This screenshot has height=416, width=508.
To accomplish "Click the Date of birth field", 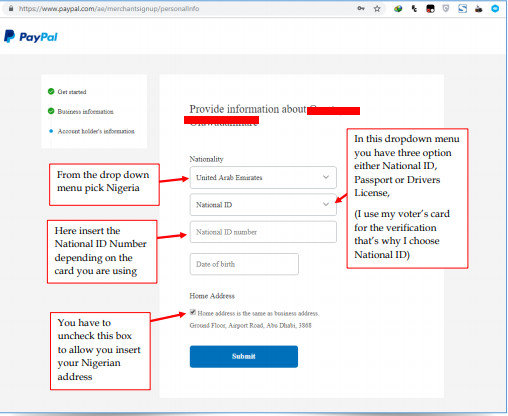I will (x=244, y=264).
